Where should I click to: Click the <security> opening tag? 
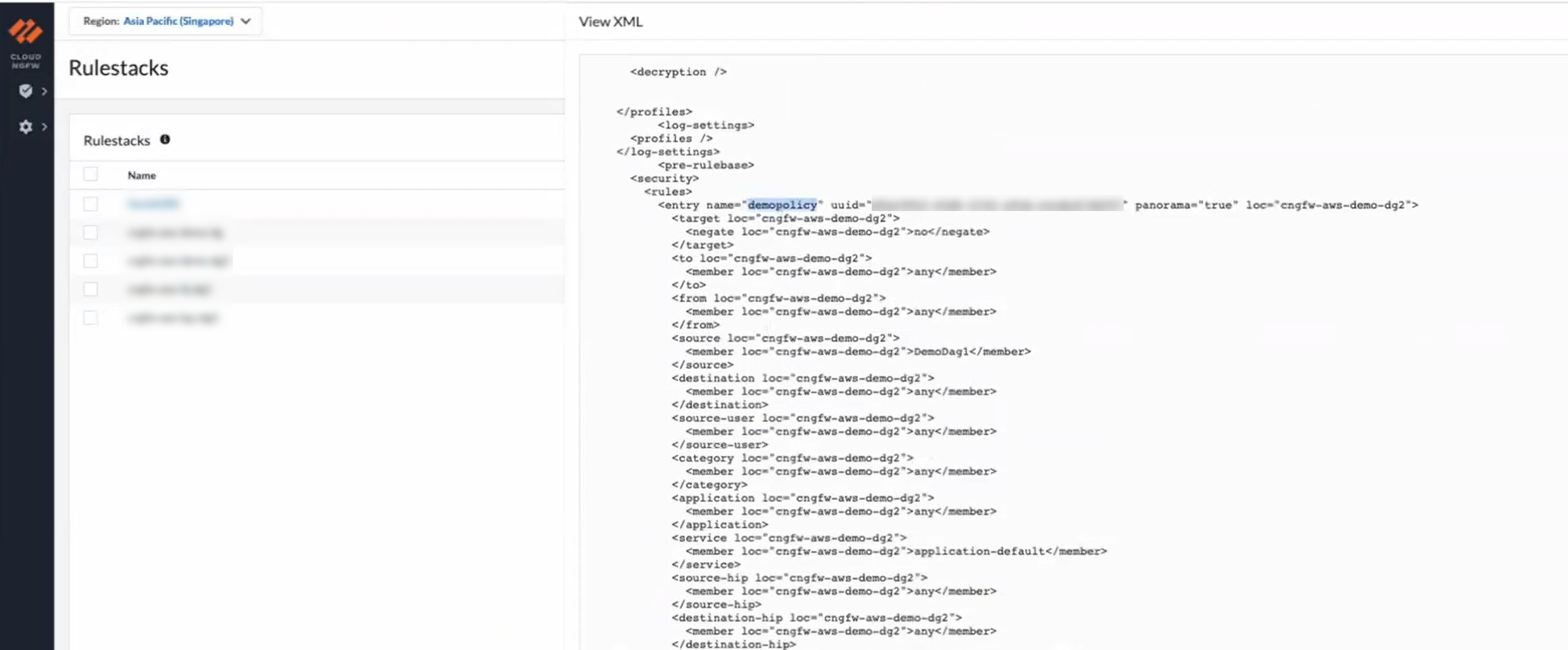pos(665,178)
